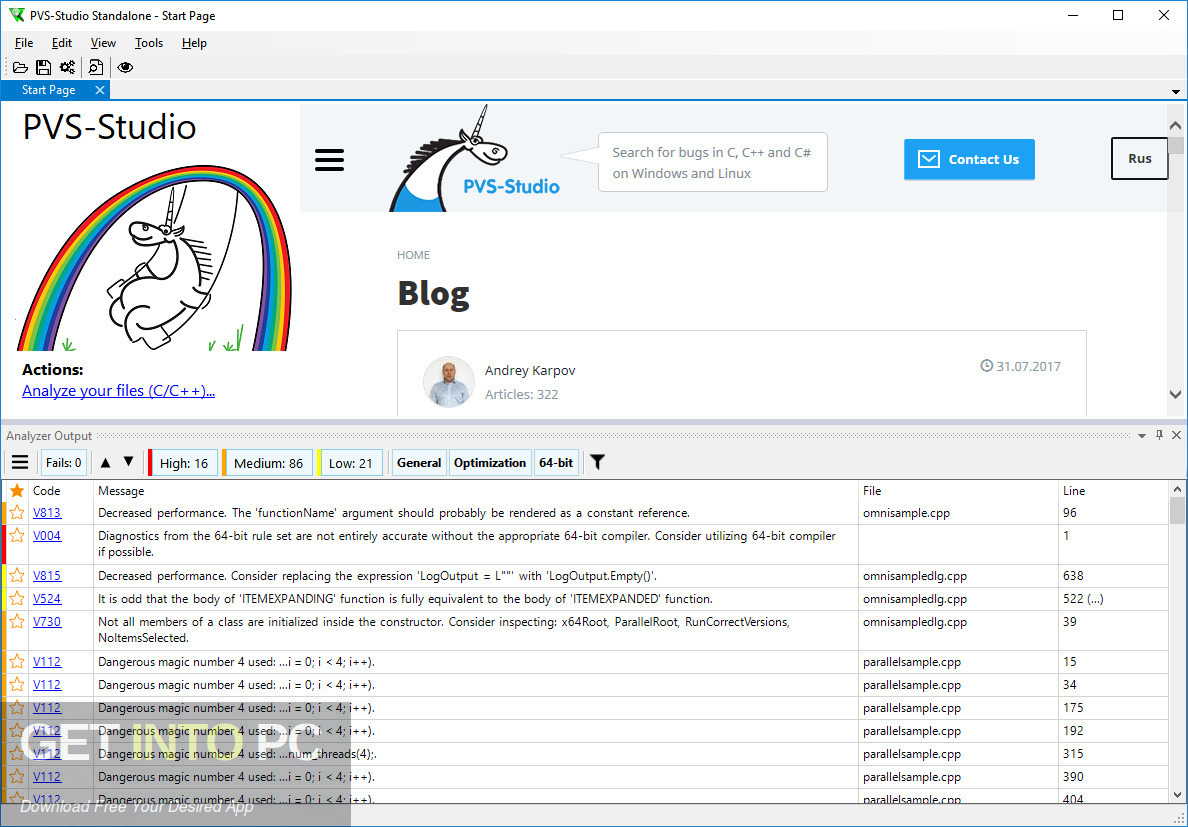This screenshot has height=827, width=1188.
Task: Click Andrey Karpov's avatar photo
Action: click(x=449, y=382)
